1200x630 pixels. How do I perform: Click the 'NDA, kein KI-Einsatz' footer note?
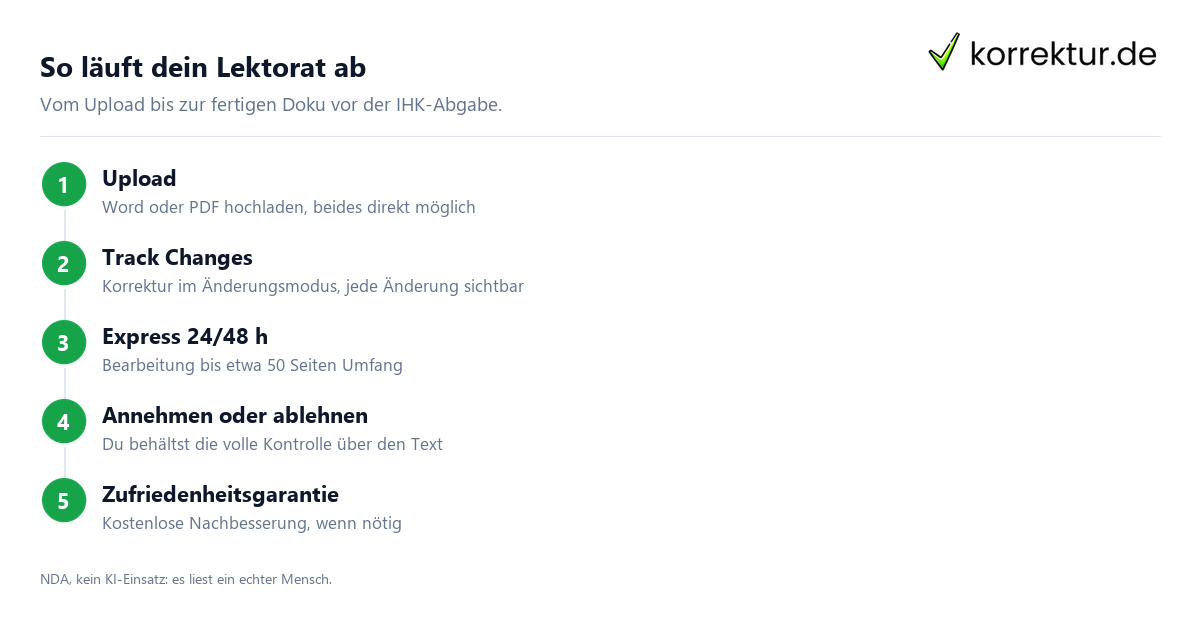click(186, 579)
